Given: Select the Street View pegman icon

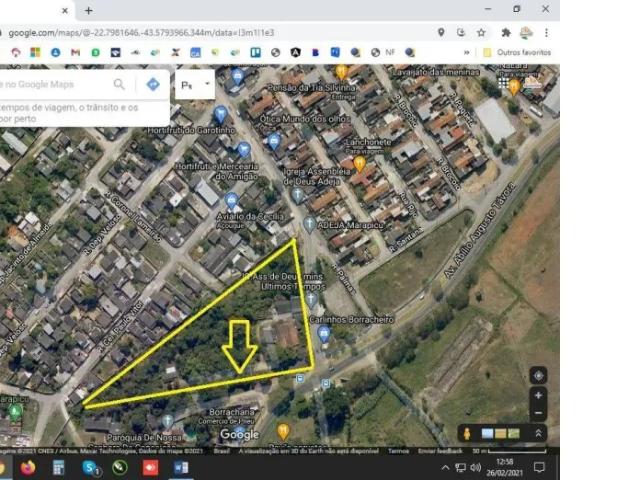Looking at the screenshot, I should click(465, 433).
